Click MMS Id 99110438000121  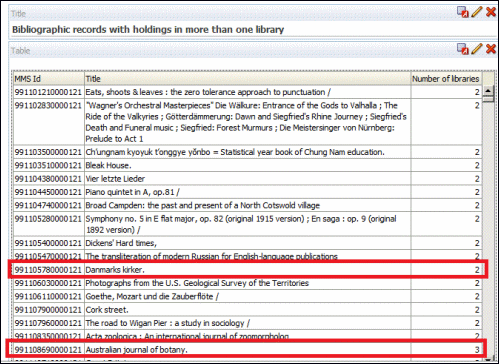coord(48,179)
